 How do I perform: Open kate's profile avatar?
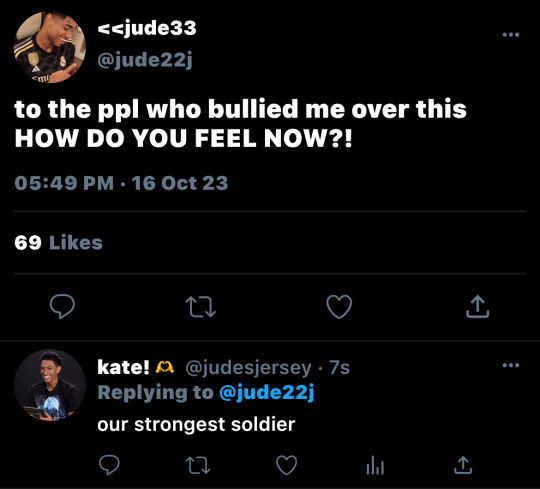tap(50, 385)
